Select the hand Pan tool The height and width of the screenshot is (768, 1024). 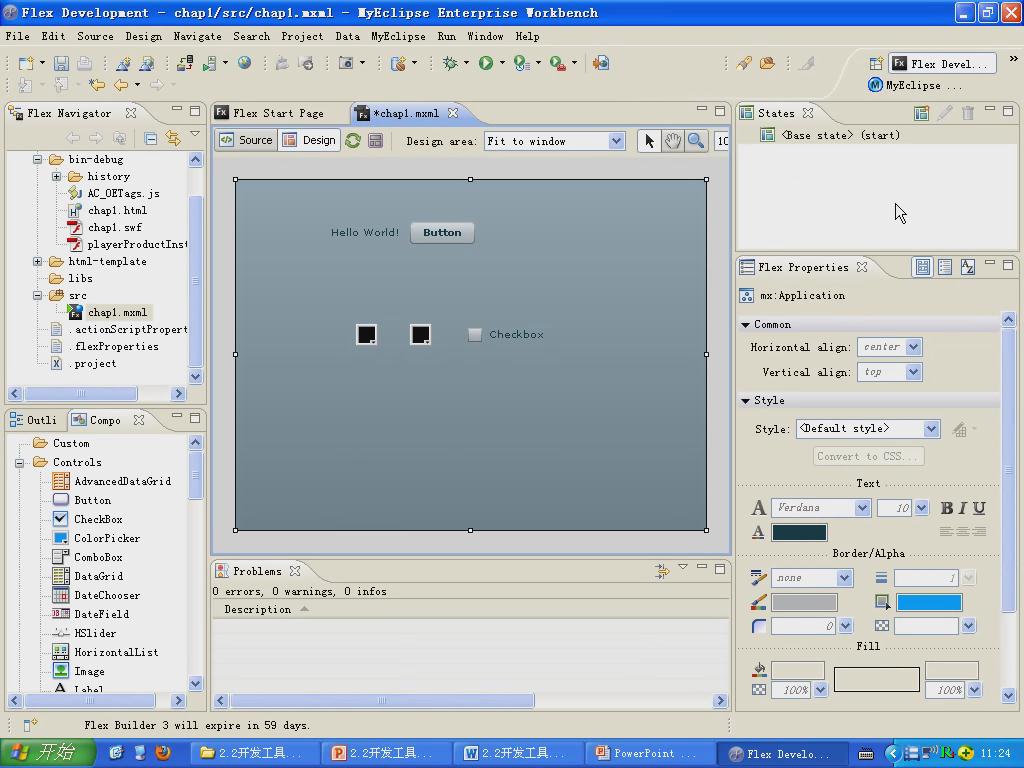[x=673, y=141]
